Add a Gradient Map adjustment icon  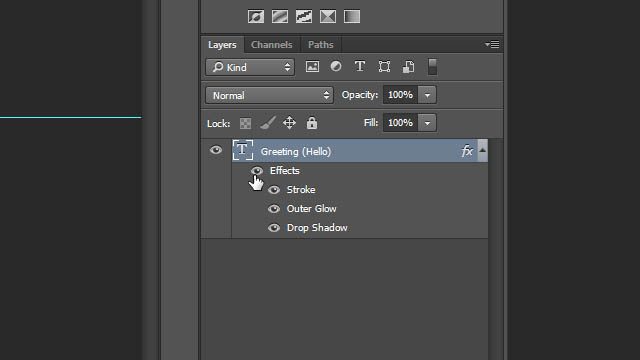tap(352, 17)
